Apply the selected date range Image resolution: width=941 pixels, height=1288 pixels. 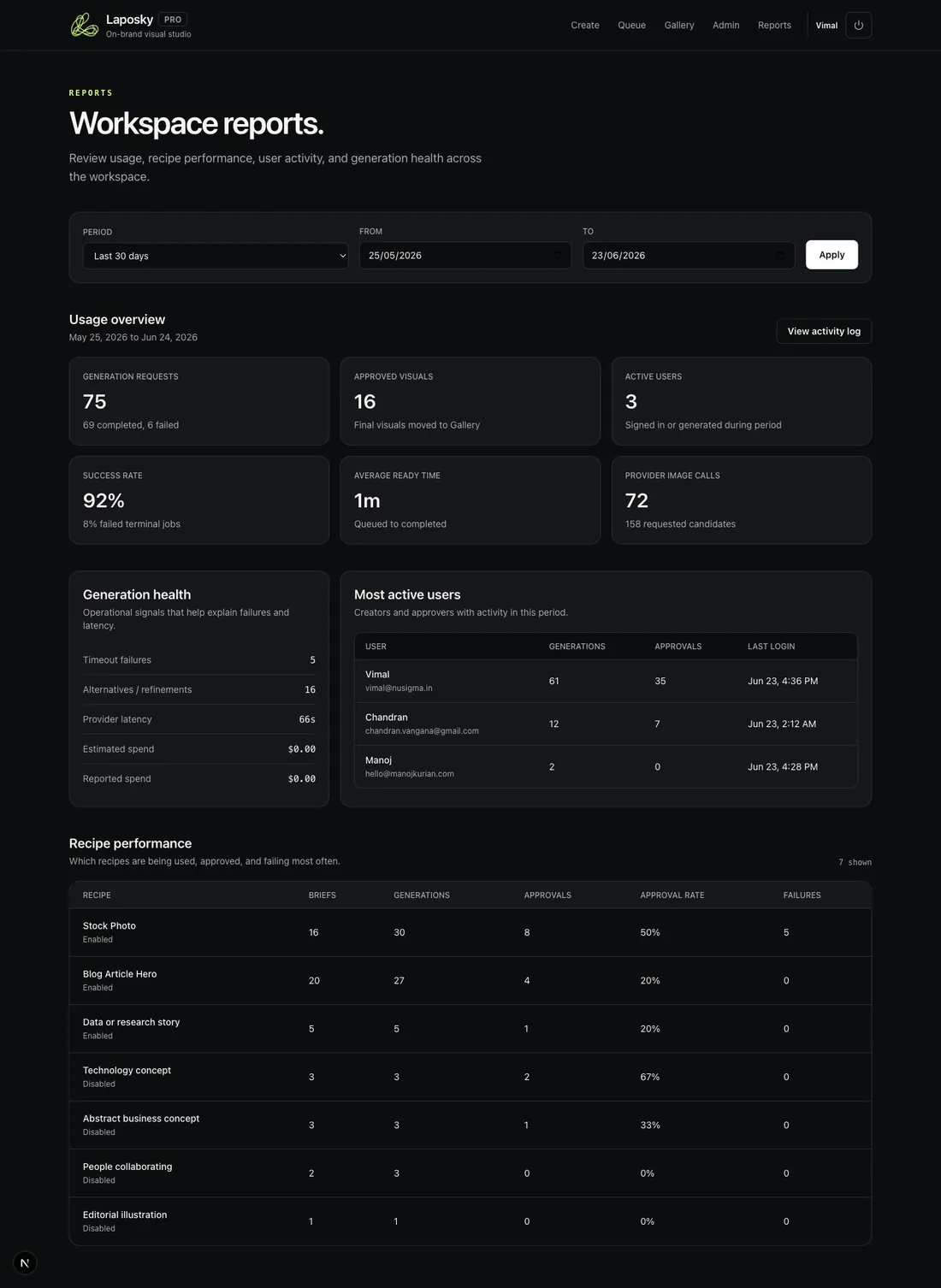click(x=832, y=255)
